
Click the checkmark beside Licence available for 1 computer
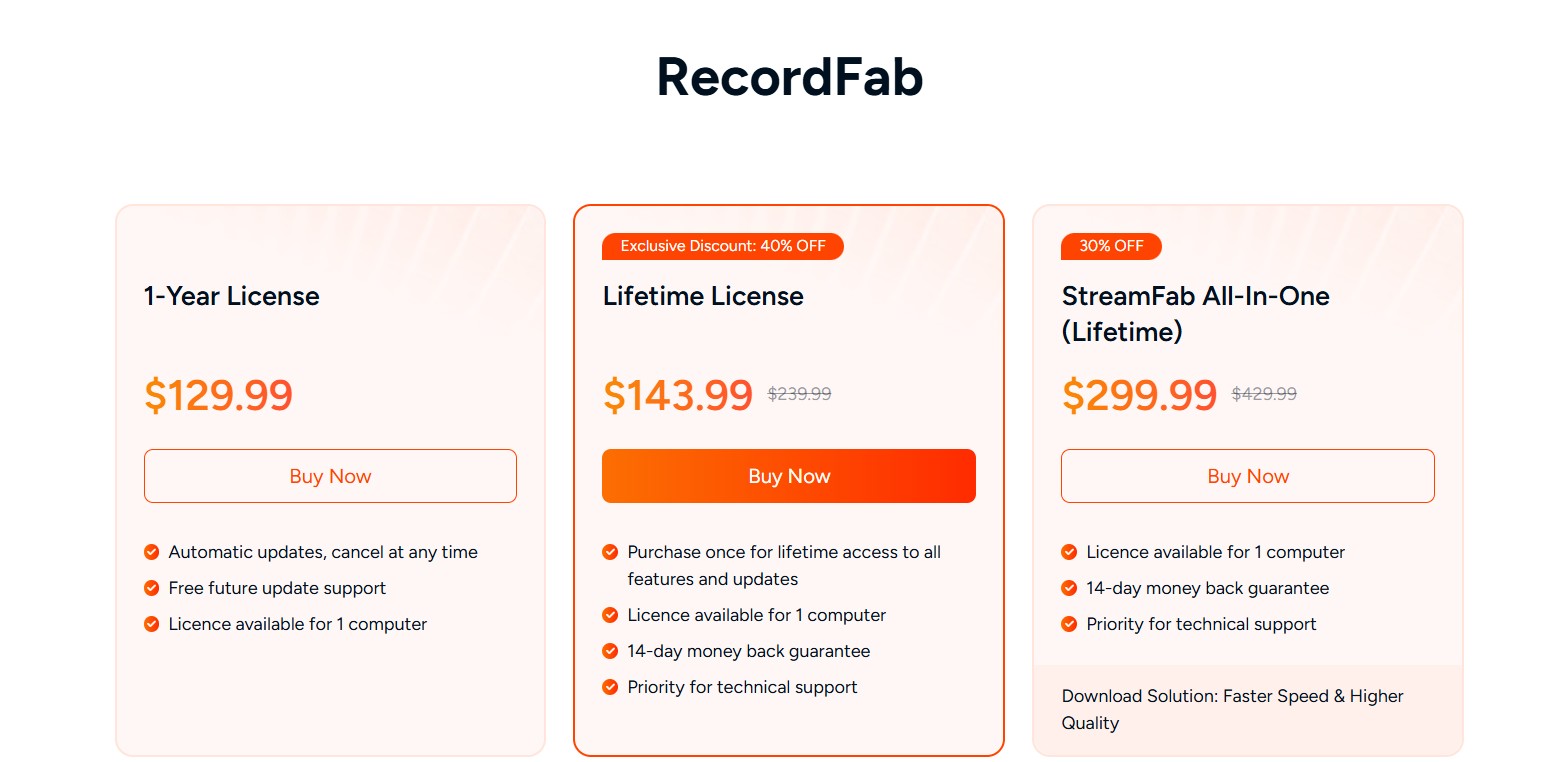pyautogui.click(x=152, y=624)
